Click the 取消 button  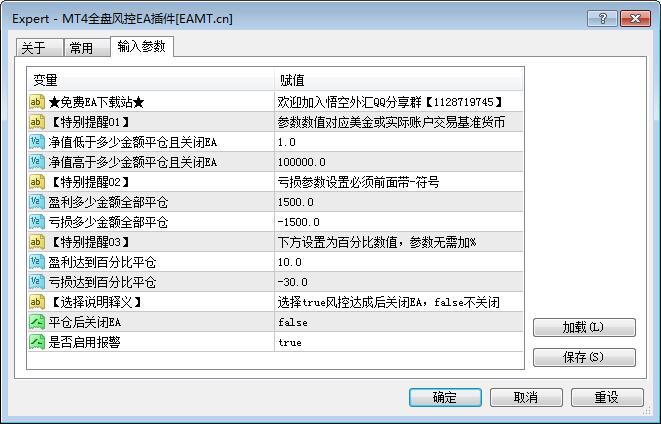(x=526, y=397)
